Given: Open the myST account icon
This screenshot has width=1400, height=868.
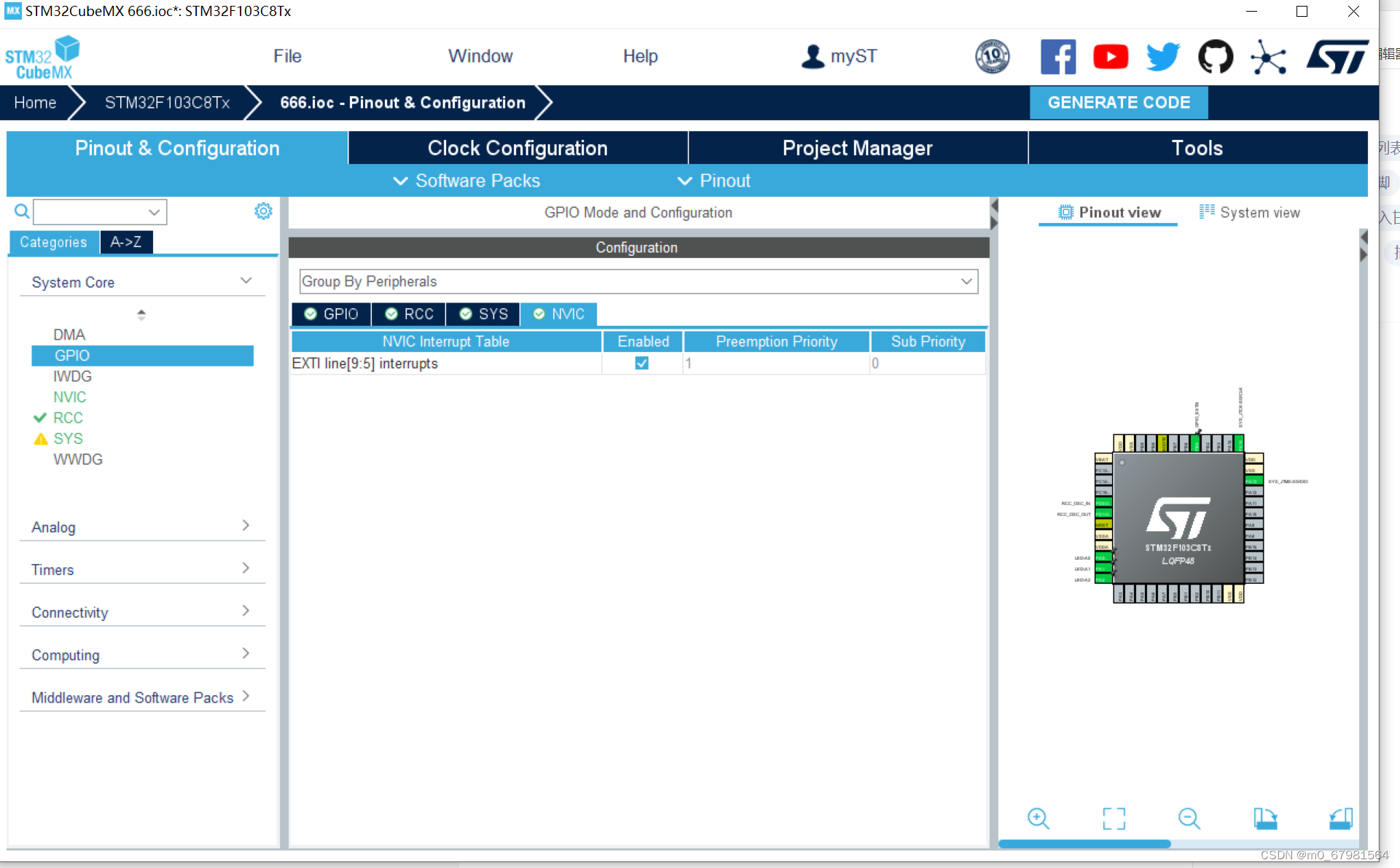Looking at the screenshot, I should [x=813, y=56].
